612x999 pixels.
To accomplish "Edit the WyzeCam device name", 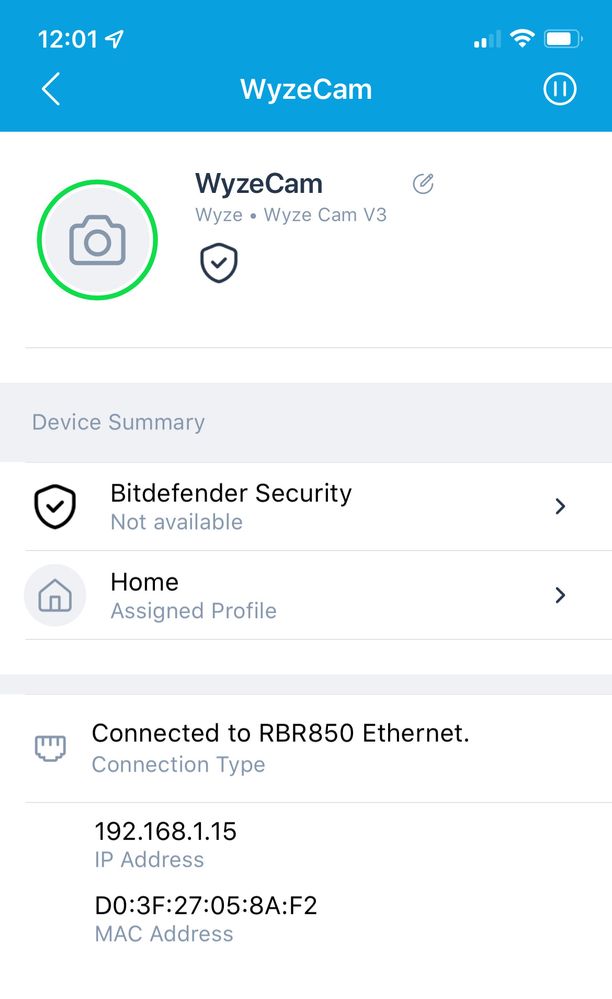I will point(423,183).
